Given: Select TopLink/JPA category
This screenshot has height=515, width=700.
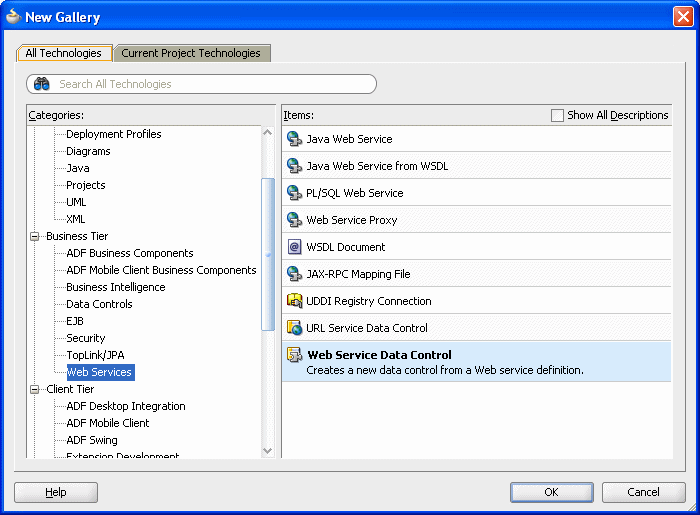Looking at the screenshot, I should click(95, 355).
